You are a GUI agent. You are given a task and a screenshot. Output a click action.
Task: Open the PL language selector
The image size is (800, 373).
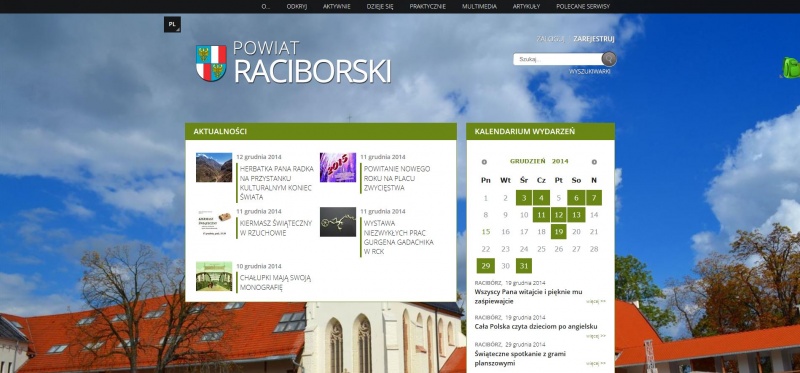click(172, 24)
